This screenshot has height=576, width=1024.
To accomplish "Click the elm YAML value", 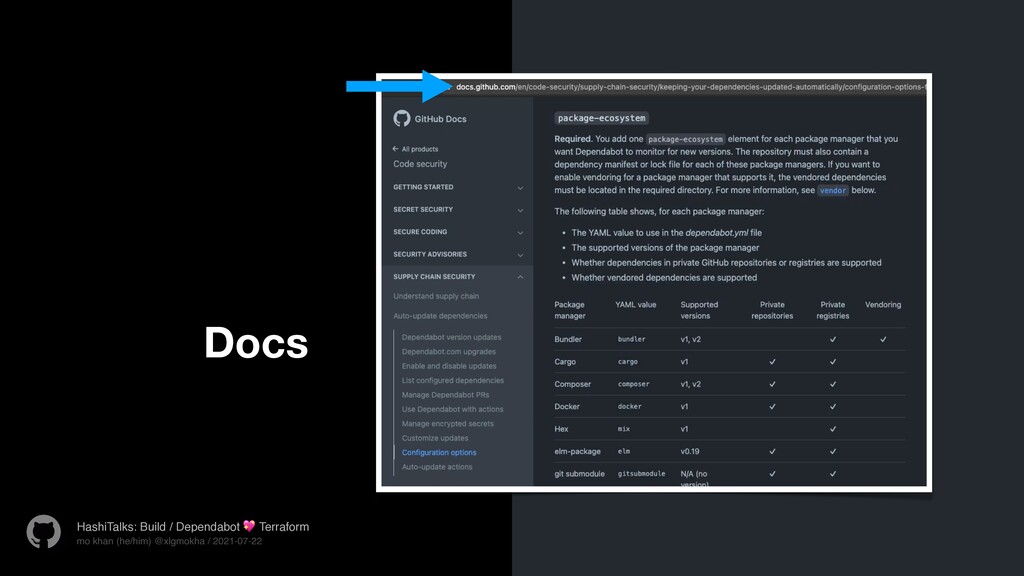I will tap(624, 451).
